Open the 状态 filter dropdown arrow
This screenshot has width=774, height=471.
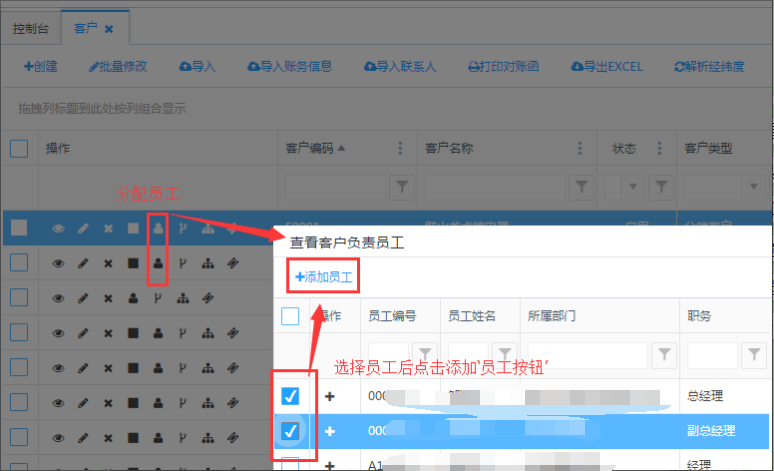point(634,186)
